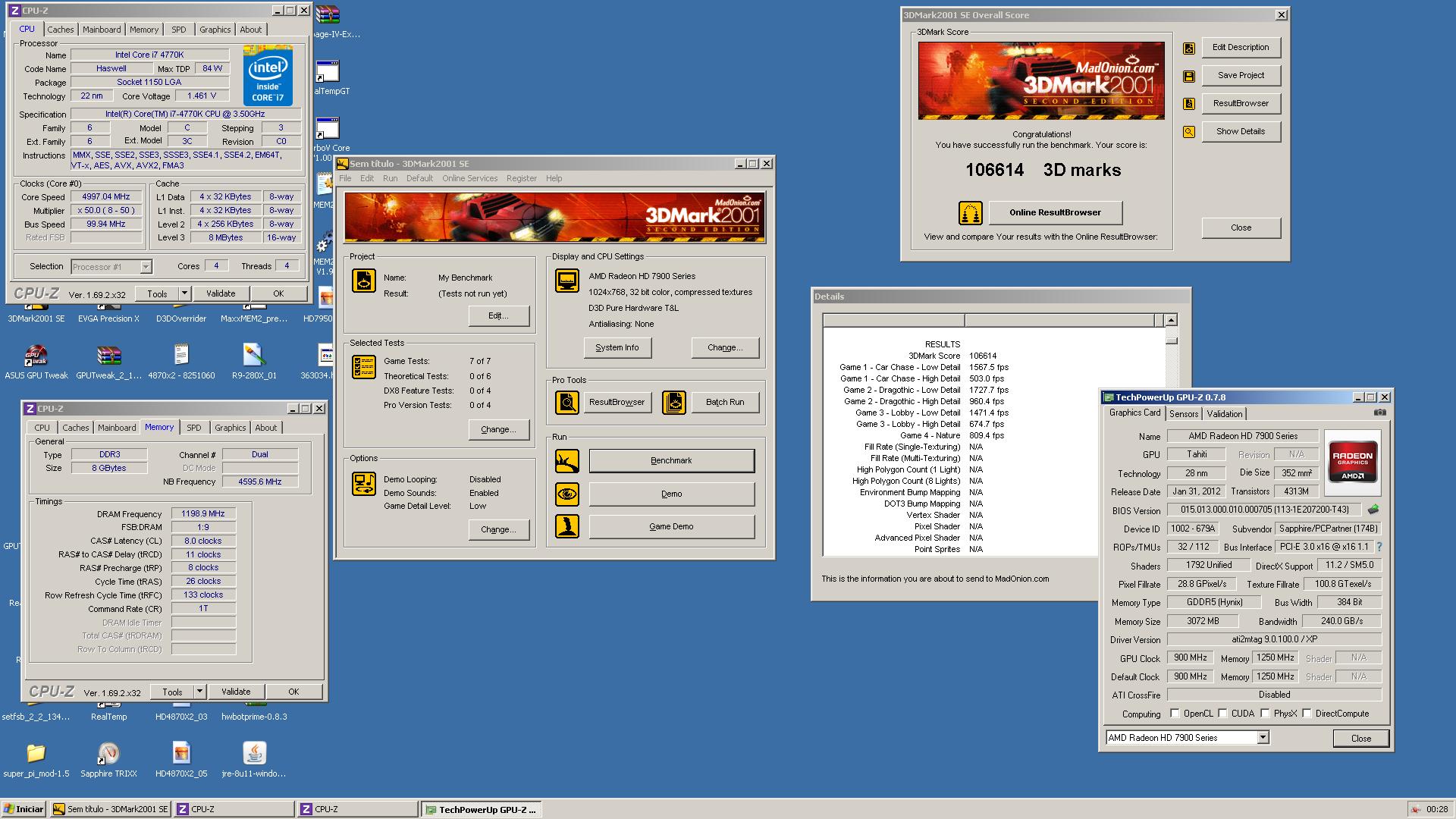Toggle the CUDA checkbox in GPU-Z
The image size is (1456, 819).
click(x=1222, y=714)
